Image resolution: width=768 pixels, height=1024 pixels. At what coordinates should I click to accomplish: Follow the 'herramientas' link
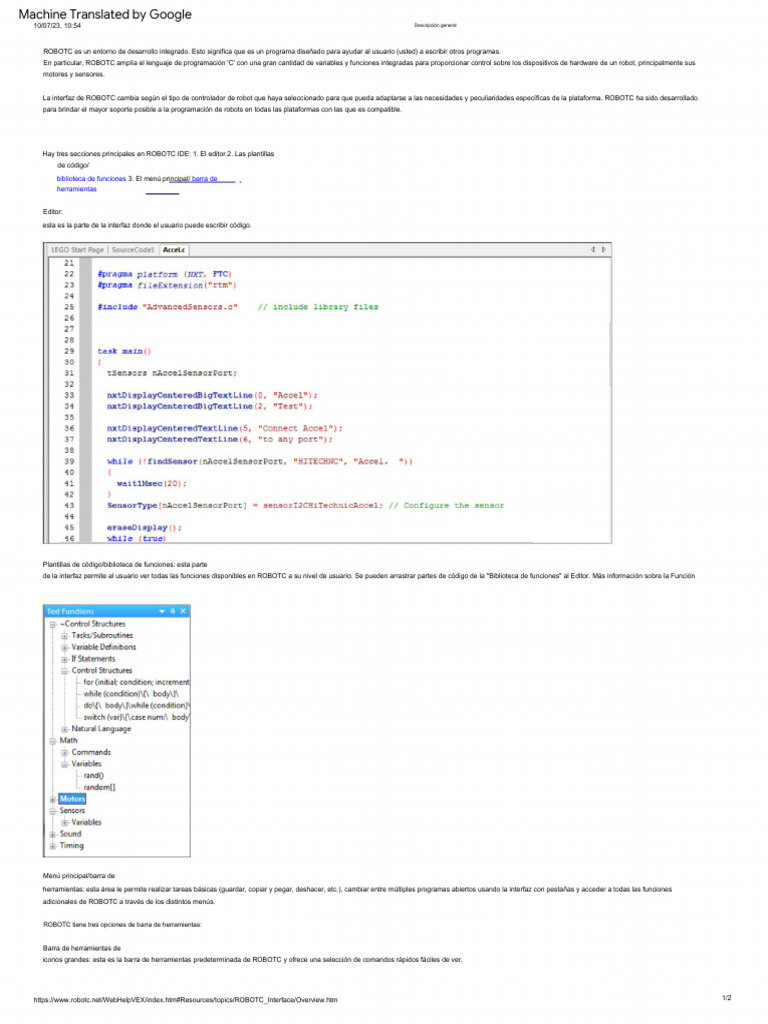tap(76, 189)
